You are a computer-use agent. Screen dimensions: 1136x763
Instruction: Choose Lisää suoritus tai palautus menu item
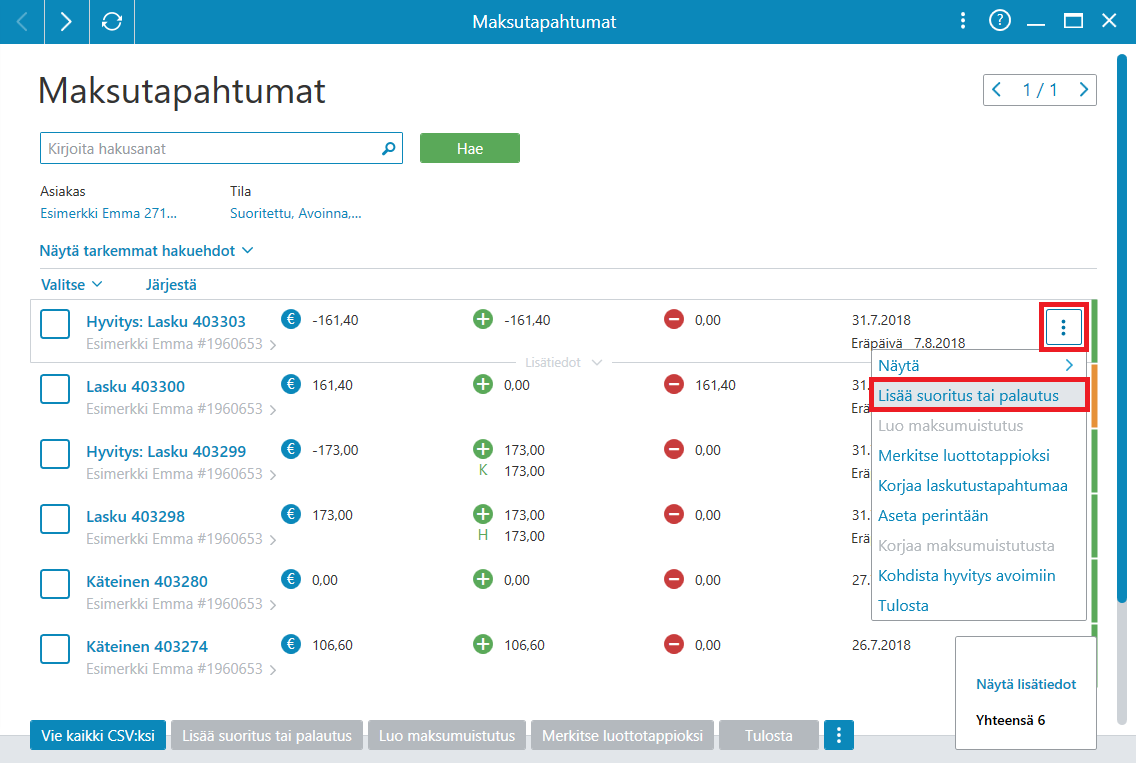(978, 396)
